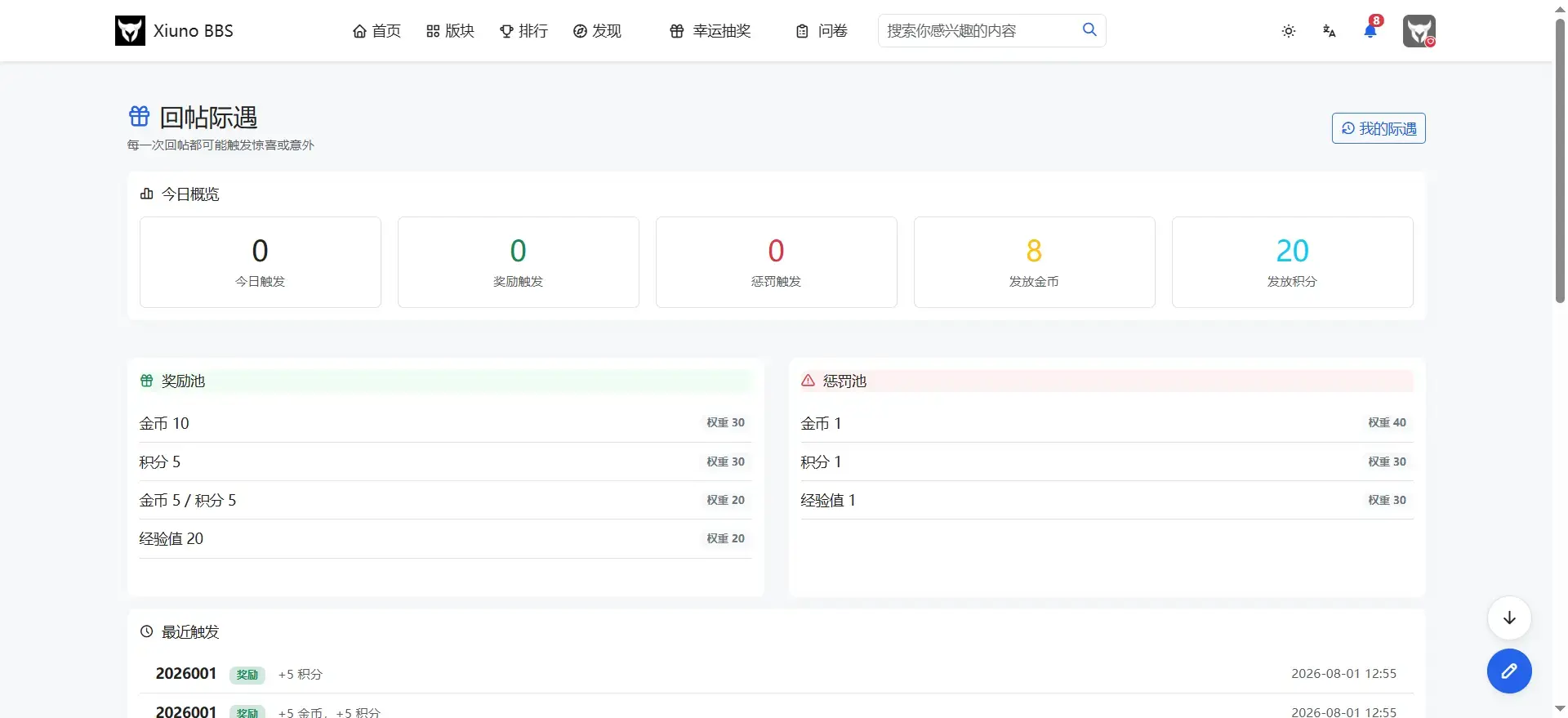Select the 发放积分 stat card
Viewport: 1568px width, 718px height.
(x=1293, y=262)
